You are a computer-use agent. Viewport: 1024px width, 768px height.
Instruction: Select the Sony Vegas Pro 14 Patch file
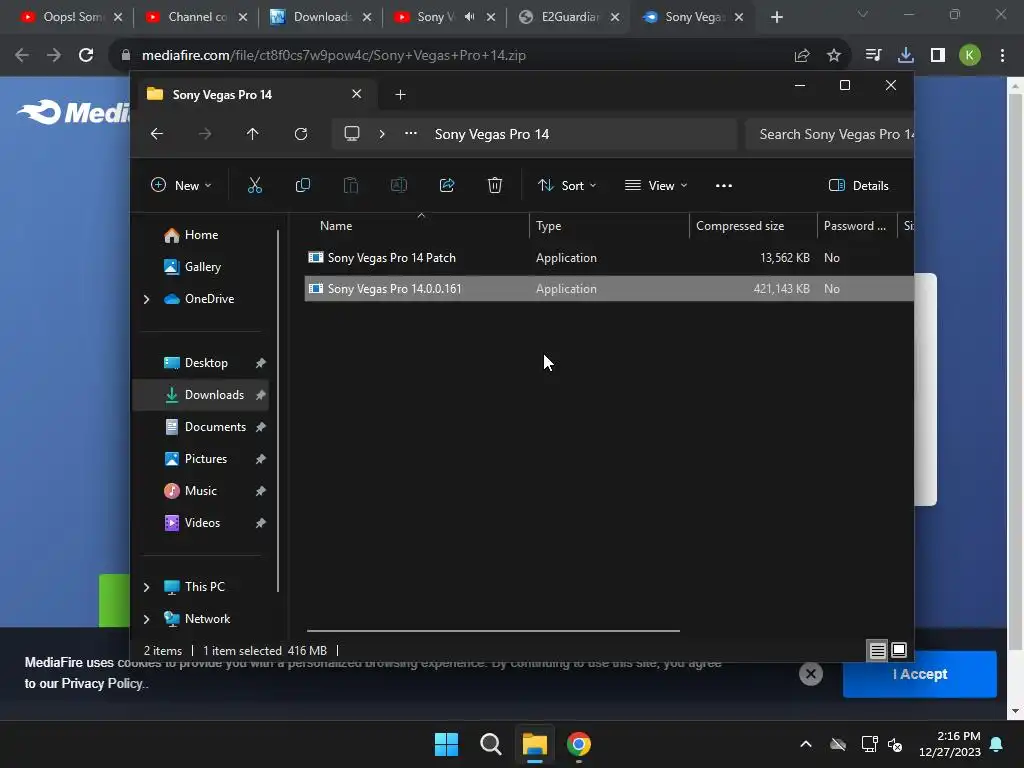tap(609, 258)
